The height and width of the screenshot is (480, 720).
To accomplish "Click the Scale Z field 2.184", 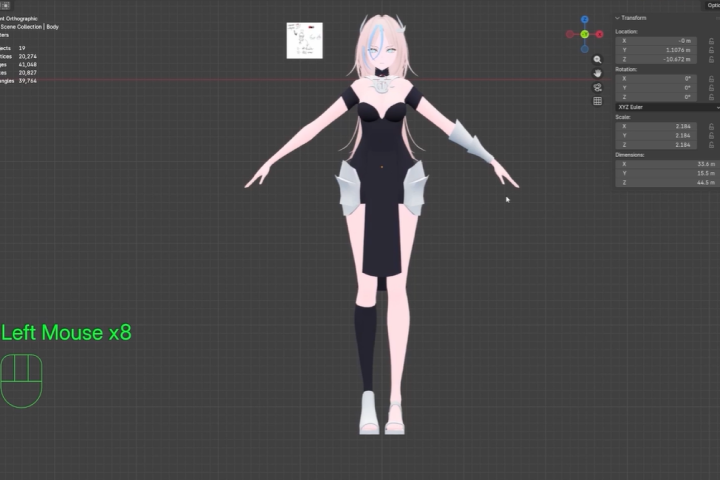I will [656, 145].
